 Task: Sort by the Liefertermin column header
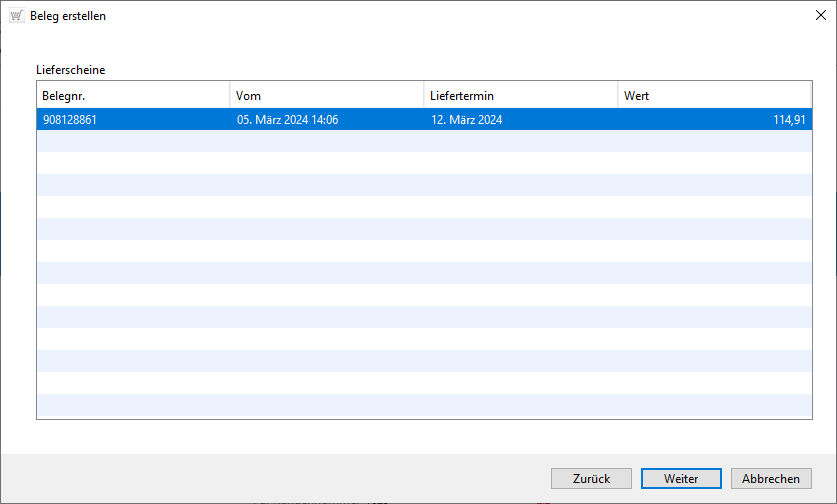520,96
